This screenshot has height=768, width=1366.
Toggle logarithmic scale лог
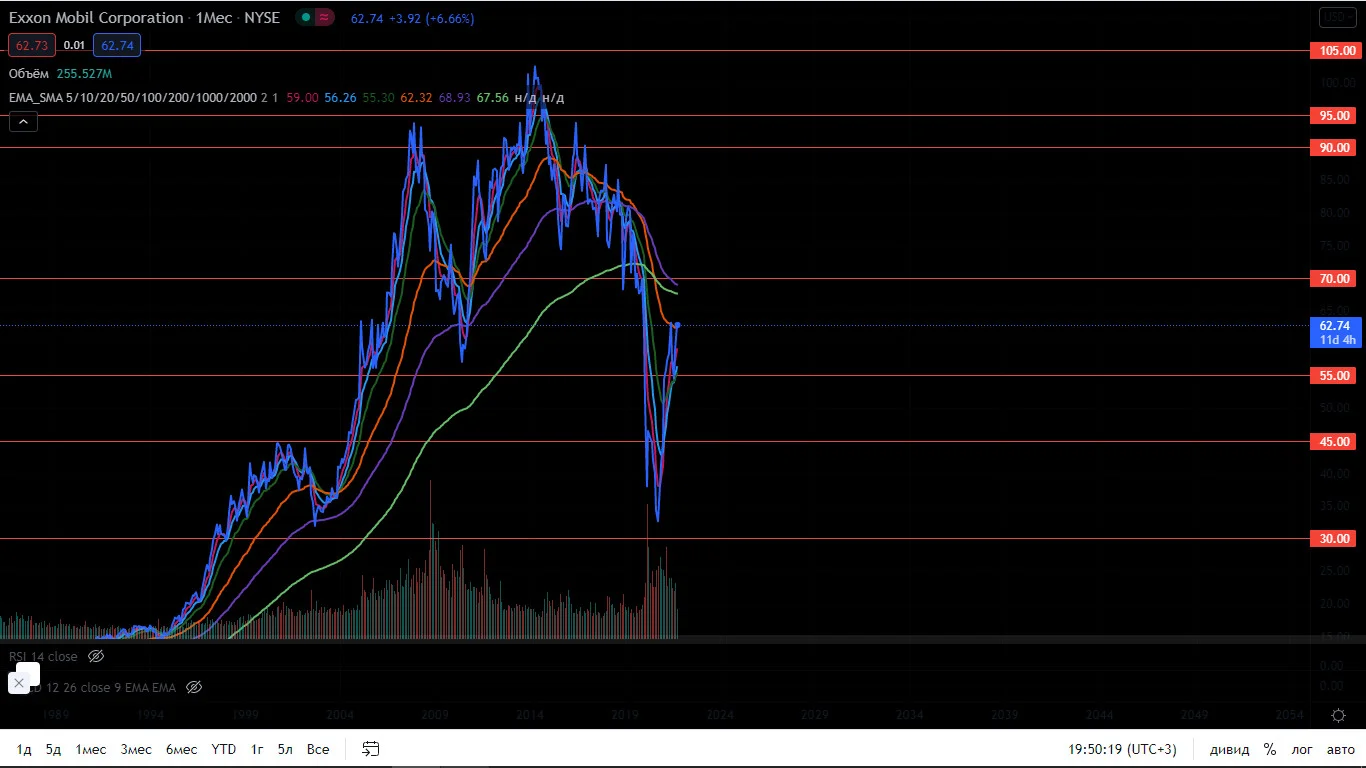tap(1302, 749)
